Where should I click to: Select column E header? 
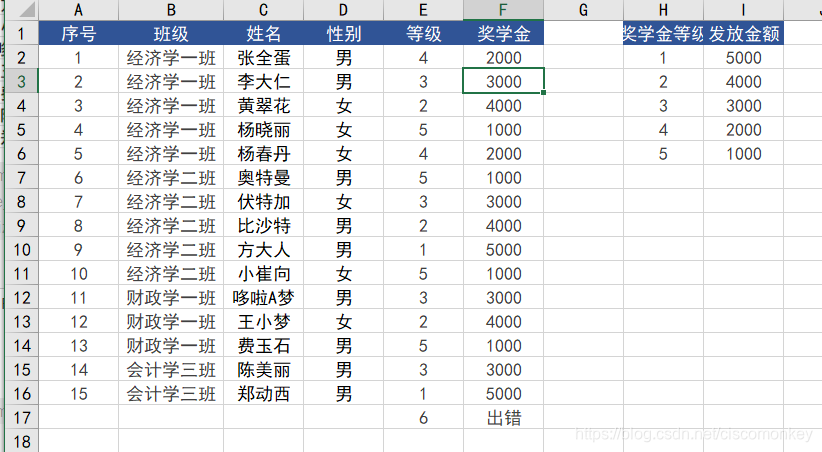click(424, 10)
